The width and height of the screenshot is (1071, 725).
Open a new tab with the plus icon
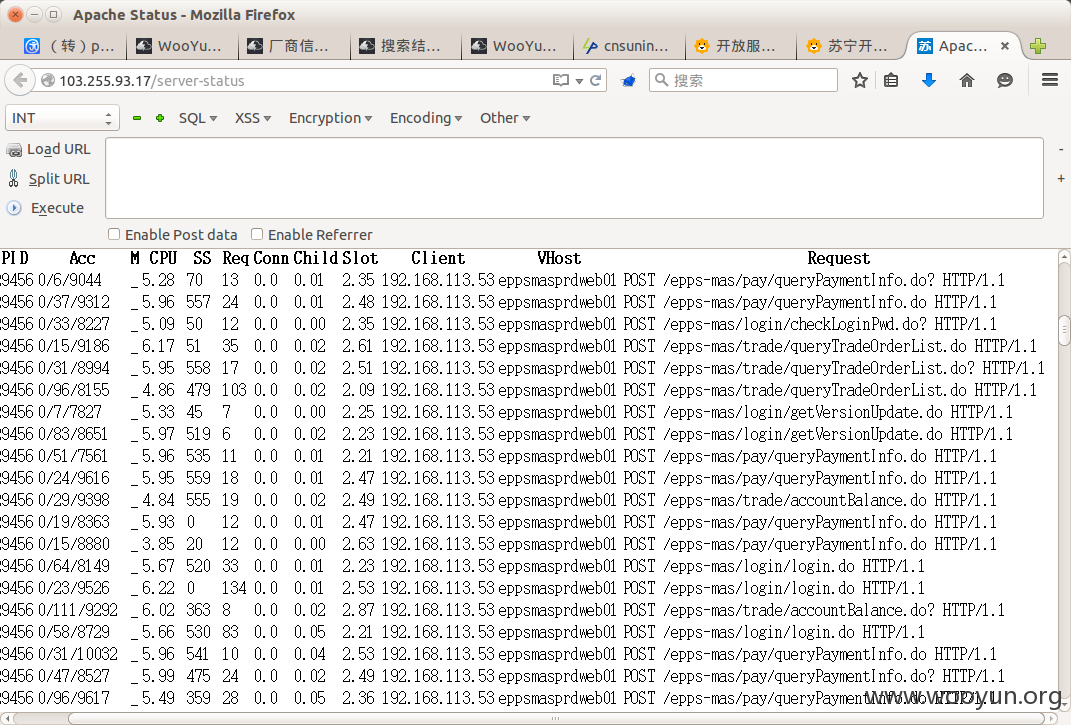point(1038,46)
